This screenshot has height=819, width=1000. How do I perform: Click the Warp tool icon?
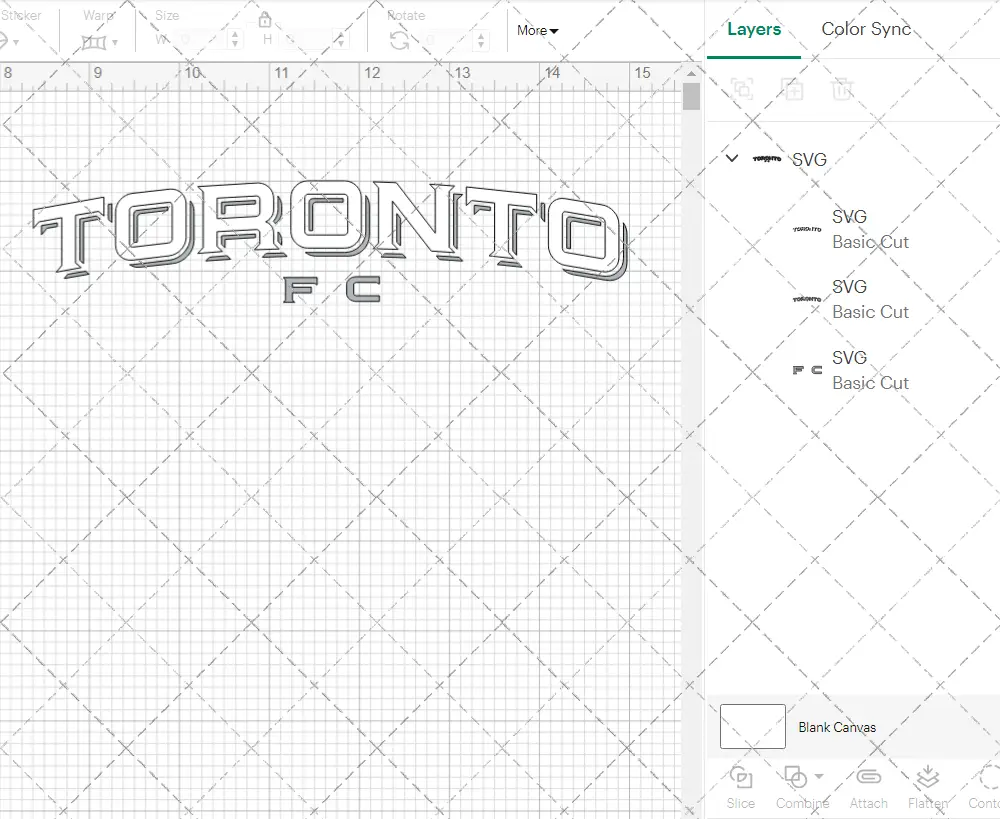tap(94, 43)
